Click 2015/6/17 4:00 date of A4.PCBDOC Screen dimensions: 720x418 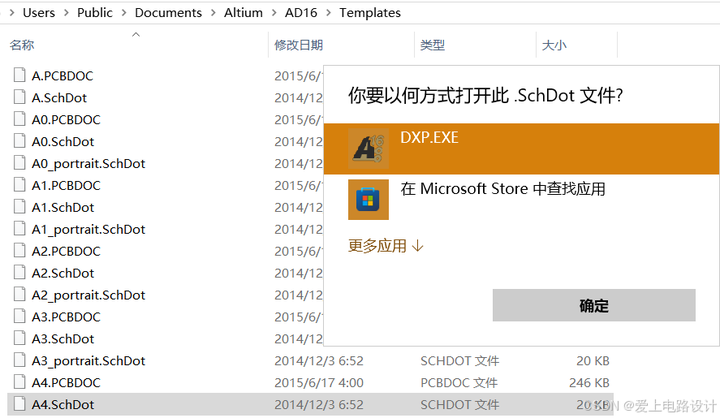tap(319, 383)
